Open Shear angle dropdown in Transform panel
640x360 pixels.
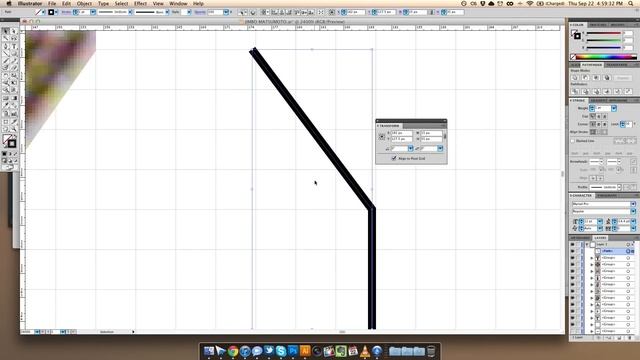click(440, 148)
